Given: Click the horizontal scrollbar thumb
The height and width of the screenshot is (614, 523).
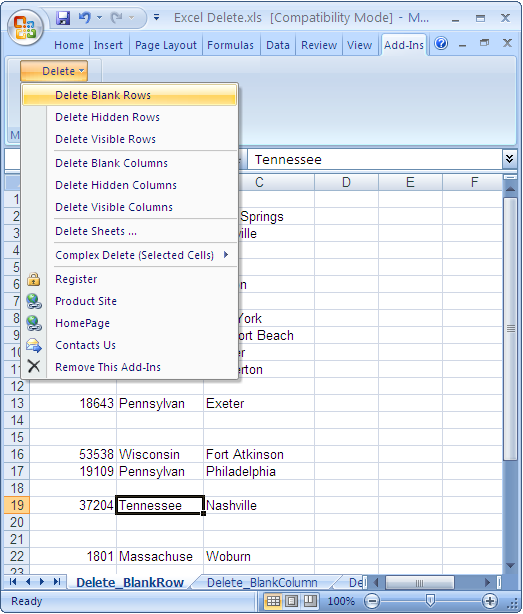Looking at the screenshot, I should click(x=420, y=583).
